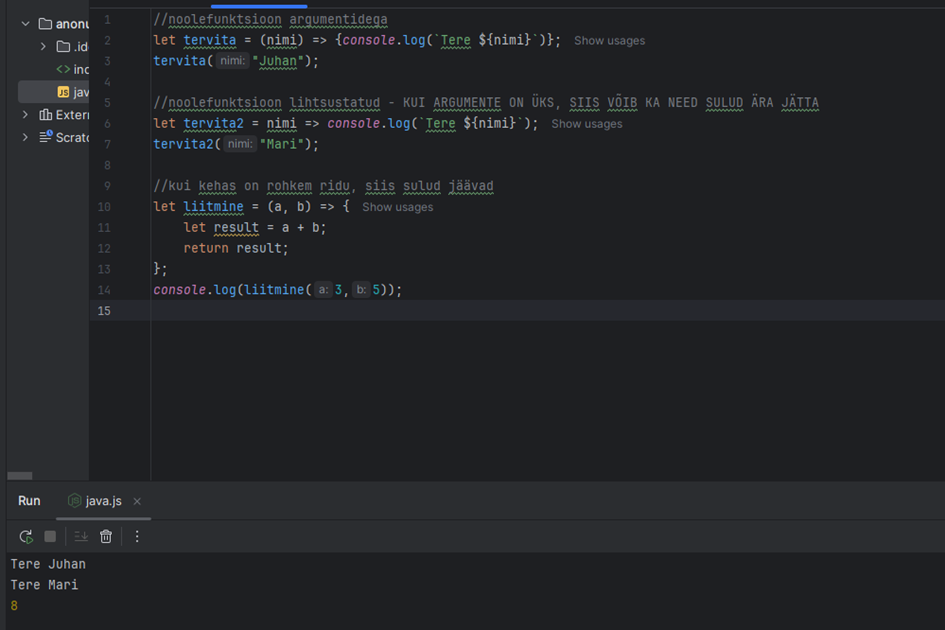Click the project panel horizontal scrollbar
This screenshot has width=945, height=630.
pyautogui.click(x=20, y=476)
